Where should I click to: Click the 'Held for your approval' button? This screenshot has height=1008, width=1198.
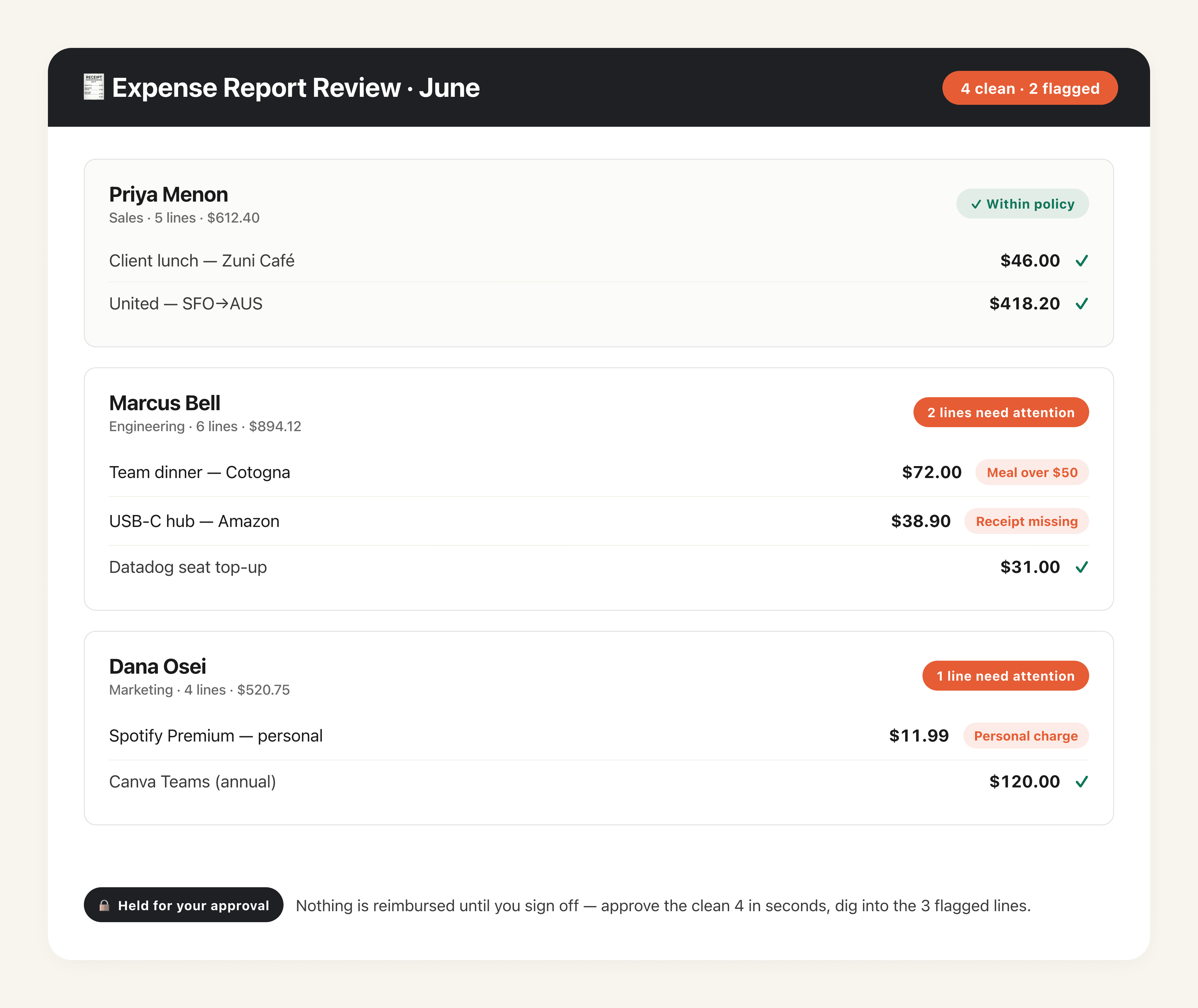(x=183, y=905)
